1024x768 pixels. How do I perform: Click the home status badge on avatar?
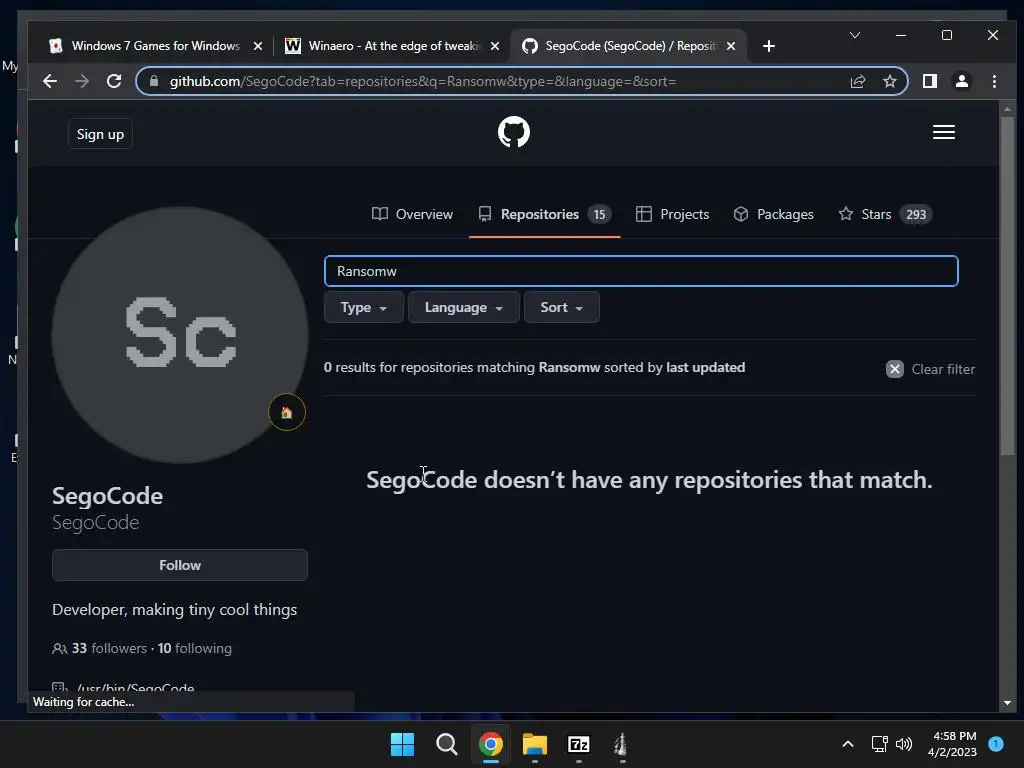point(287,412)
